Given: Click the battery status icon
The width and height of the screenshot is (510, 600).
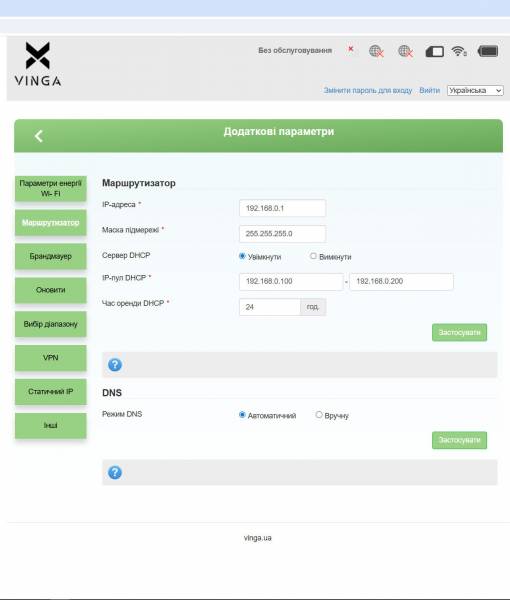Looking at the screenshot, I should click(488, 51).
